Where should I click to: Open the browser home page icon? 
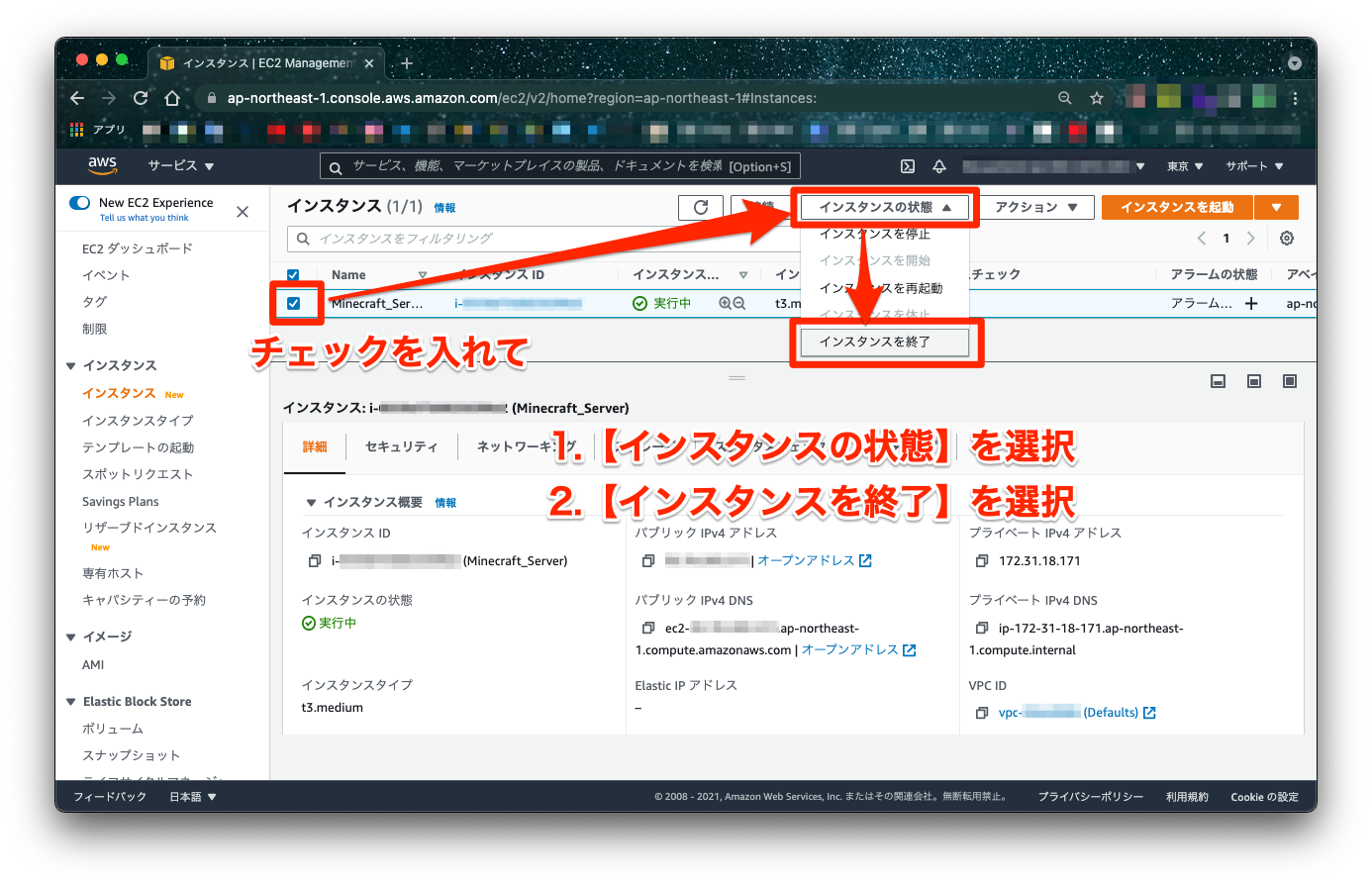point(172,98)
